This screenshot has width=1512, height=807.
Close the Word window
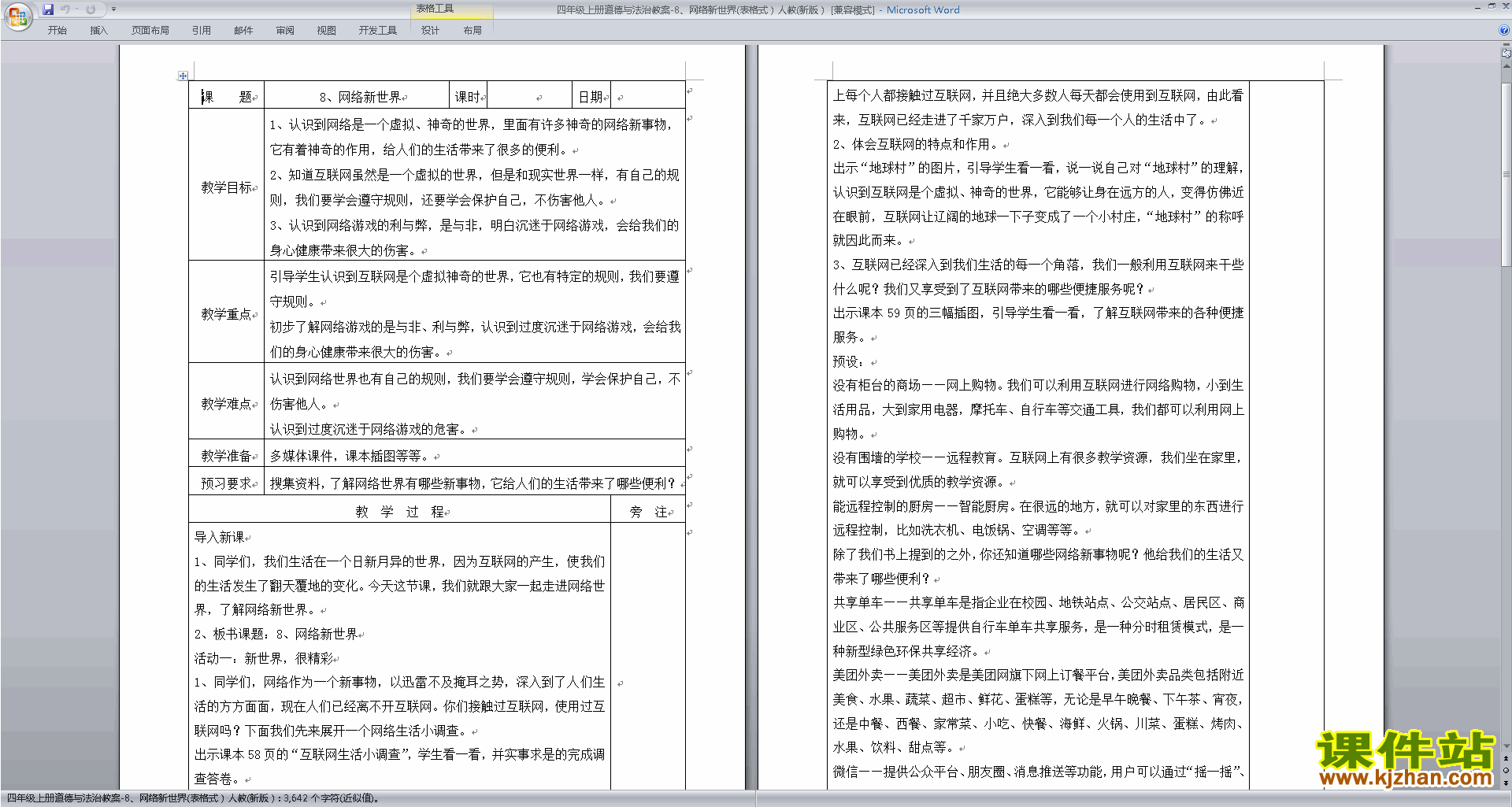tap(1505, 6)
